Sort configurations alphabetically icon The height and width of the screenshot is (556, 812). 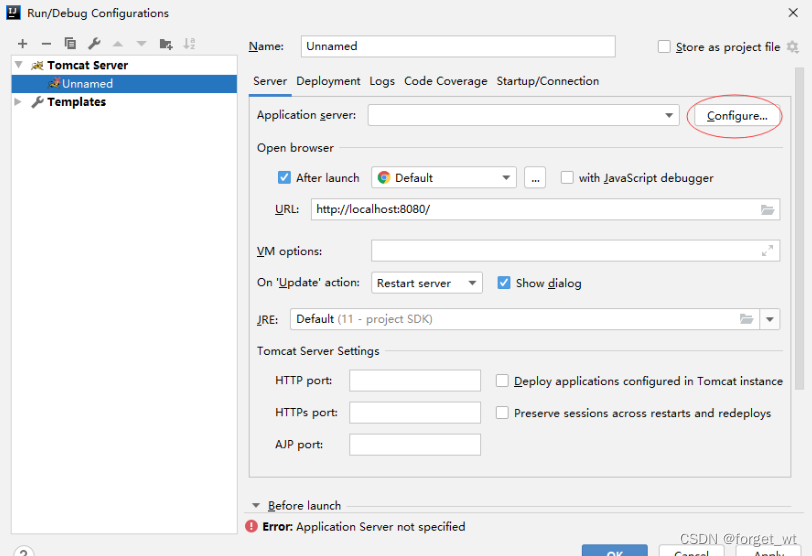coord(190,43)
